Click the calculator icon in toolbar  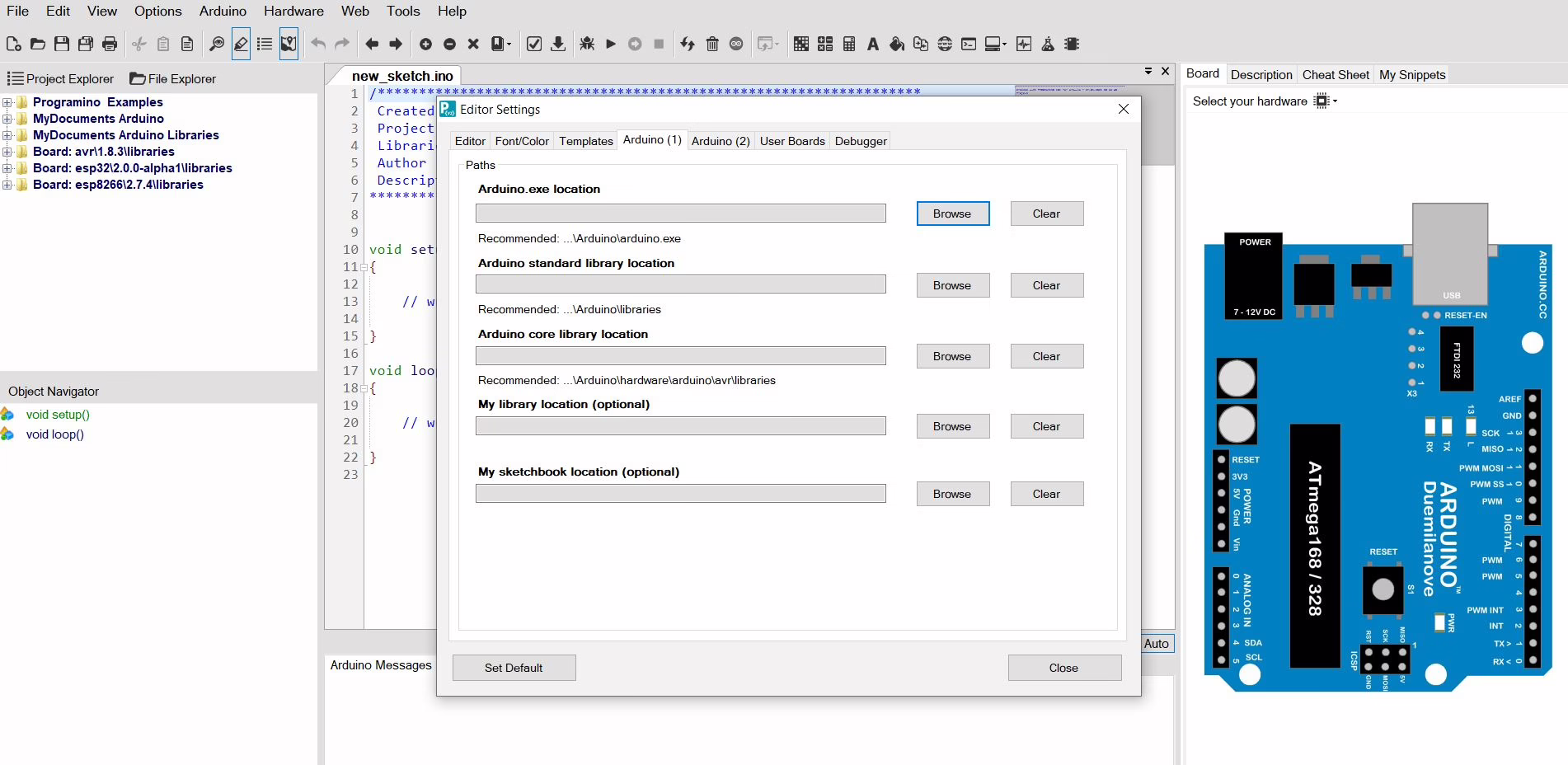849,45
